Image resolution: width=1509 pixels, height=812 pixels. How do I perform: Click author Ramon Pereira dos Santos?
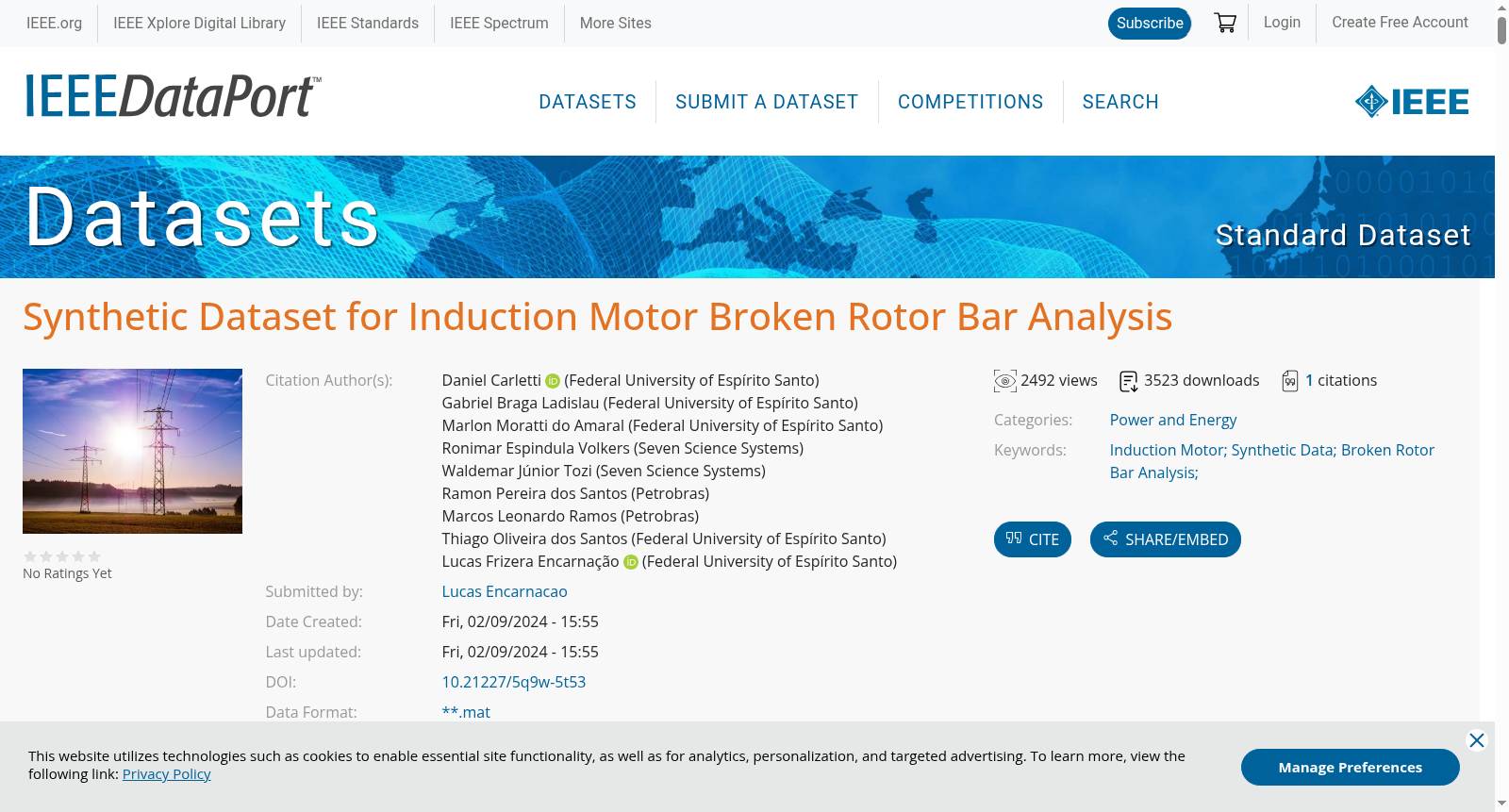(575, 494)
